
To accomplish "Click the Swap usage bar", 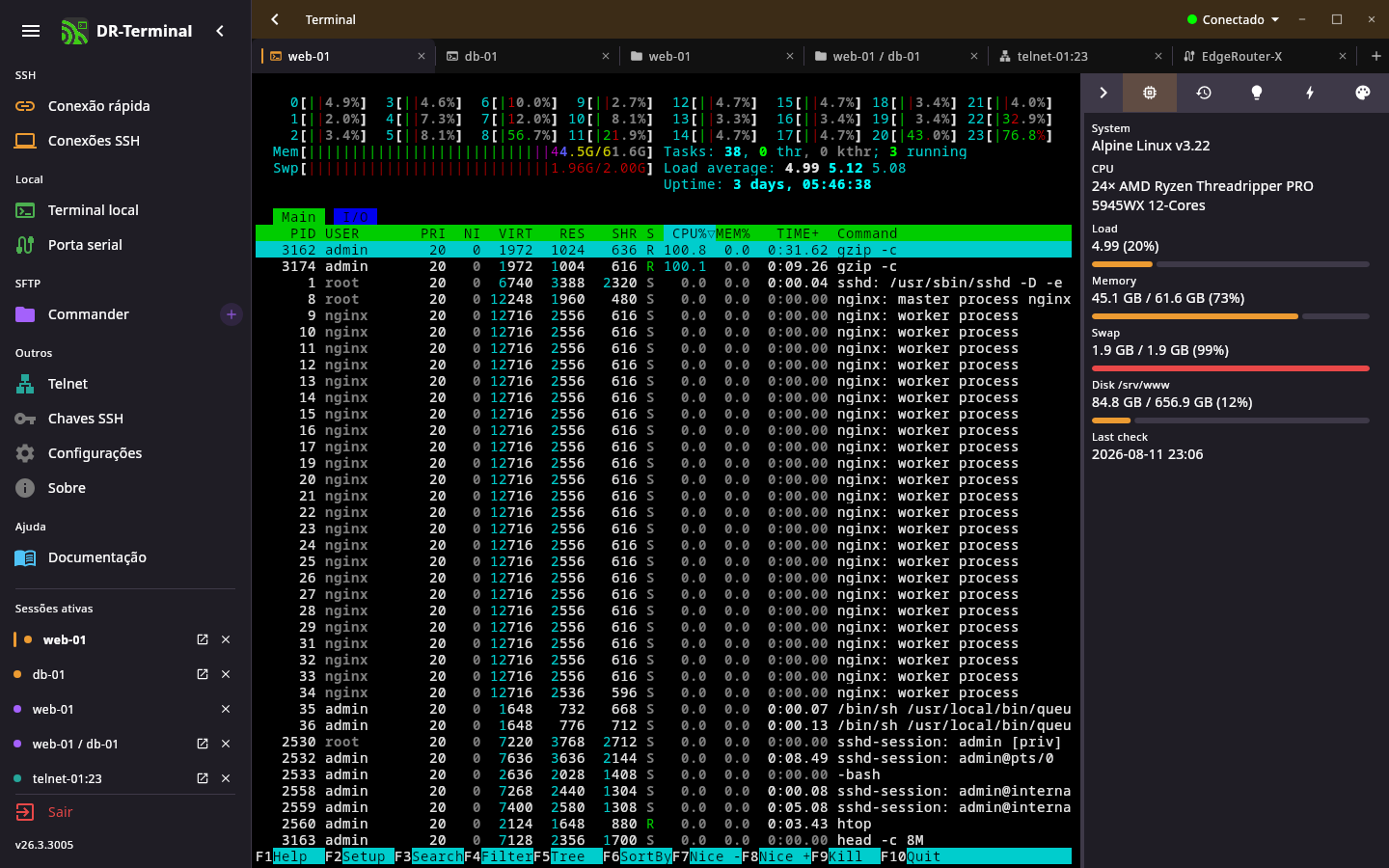I will click(1231, 368).
